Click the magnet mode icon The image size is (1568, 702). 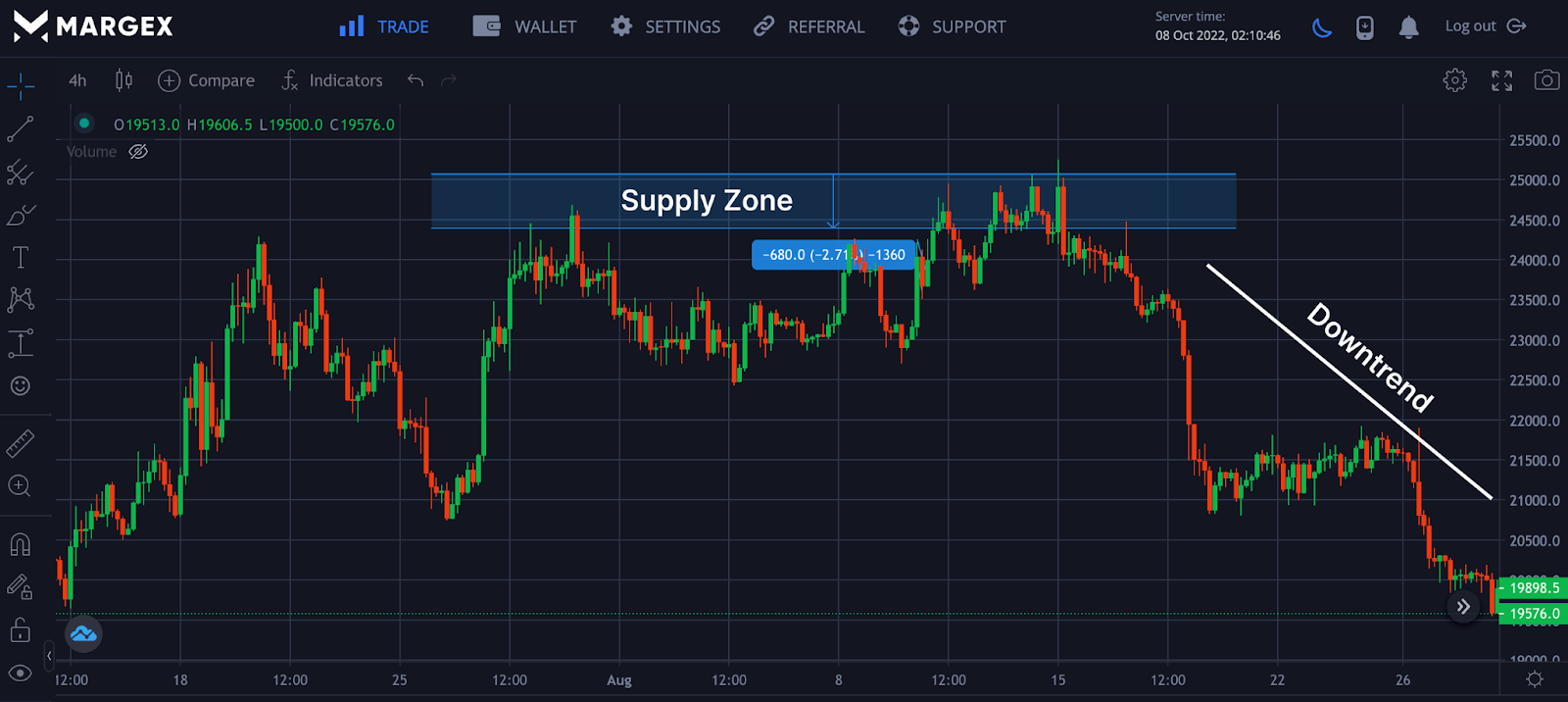(21, 544)
